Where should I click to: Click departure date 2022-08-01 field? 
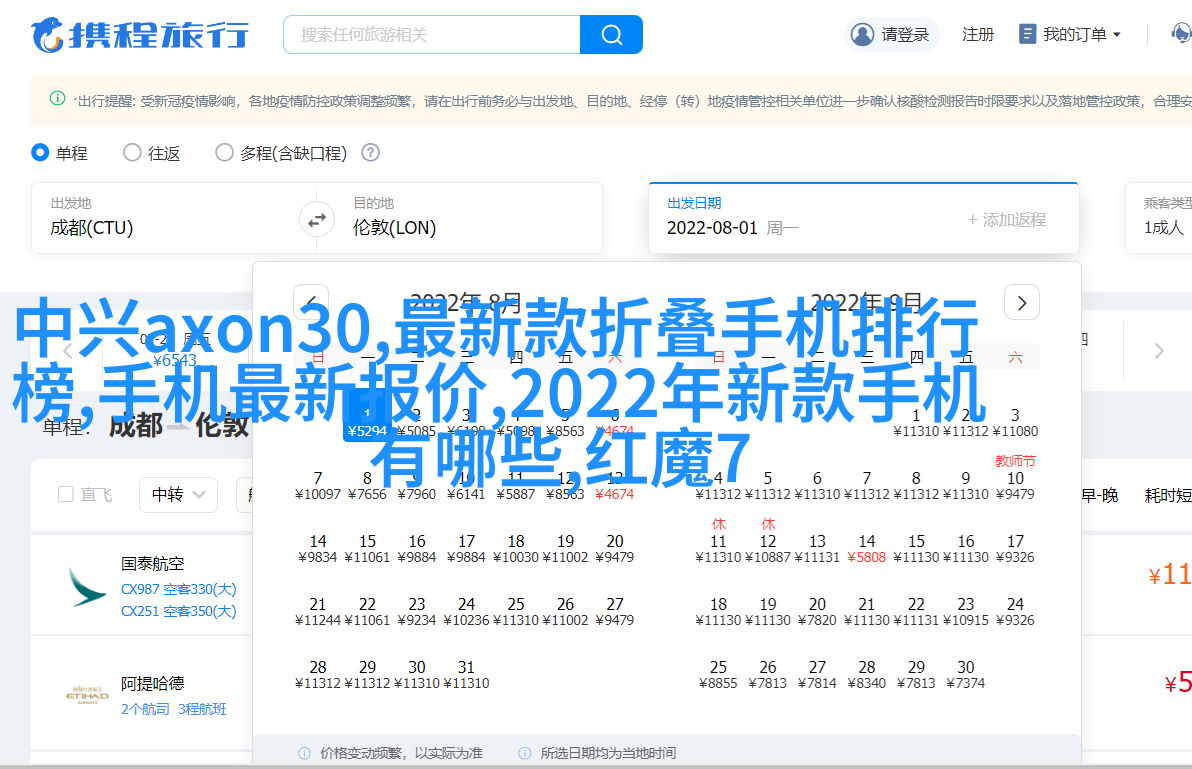tap(732, 227)
